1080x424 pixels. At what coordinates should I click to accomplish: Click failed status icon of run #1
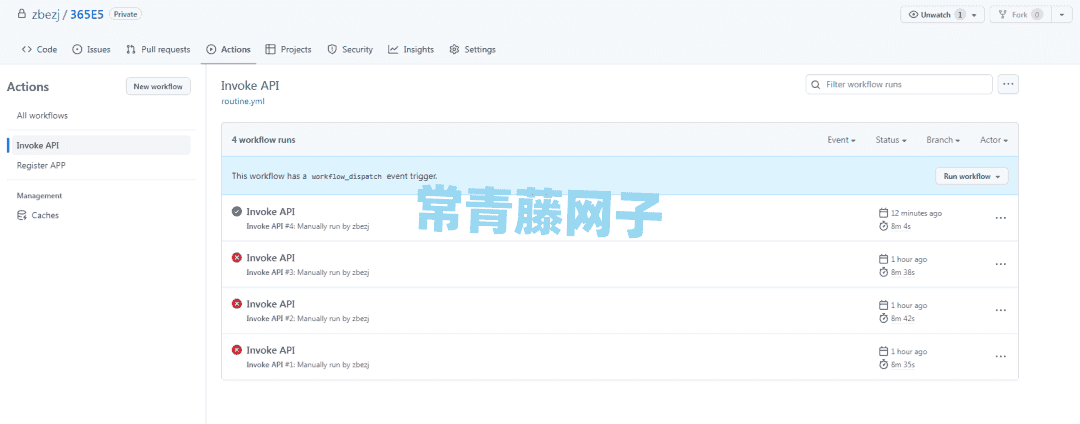tap(237, 350)
